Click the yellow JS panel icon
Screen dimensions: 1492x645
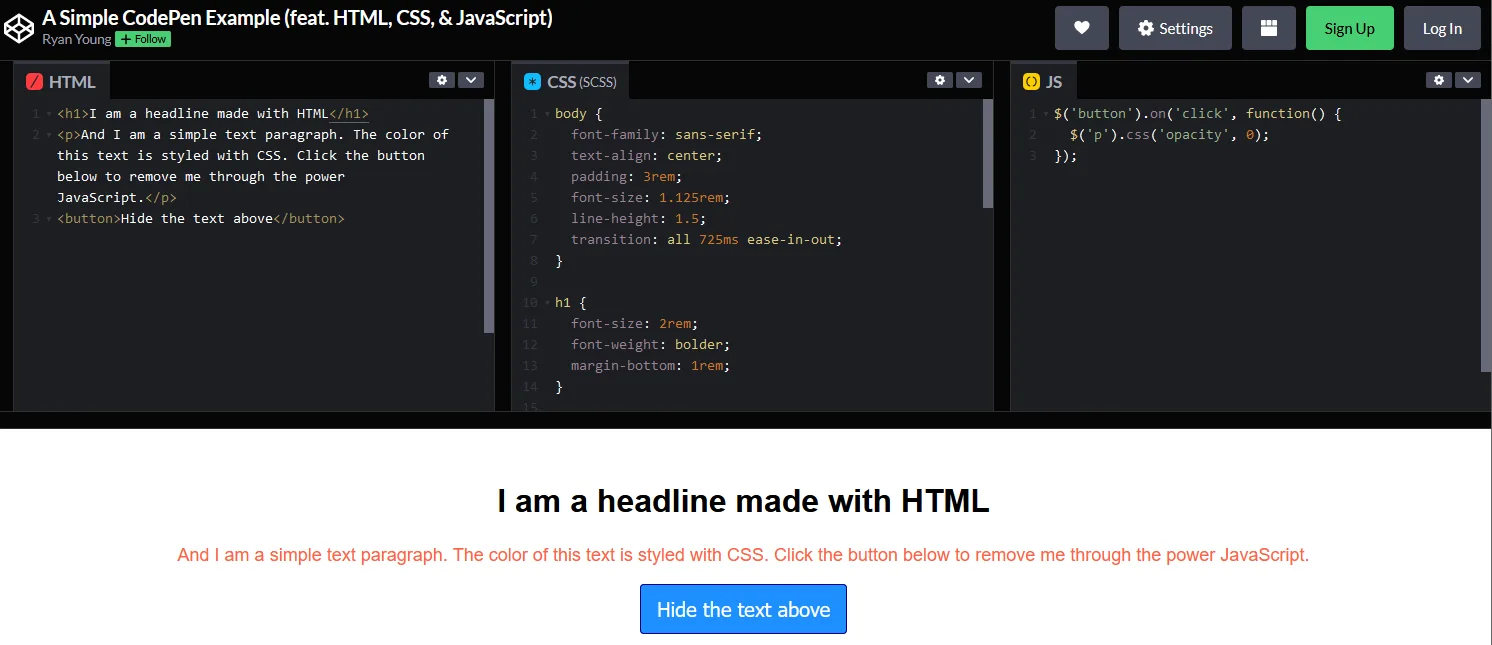(x=1031, y=82)
